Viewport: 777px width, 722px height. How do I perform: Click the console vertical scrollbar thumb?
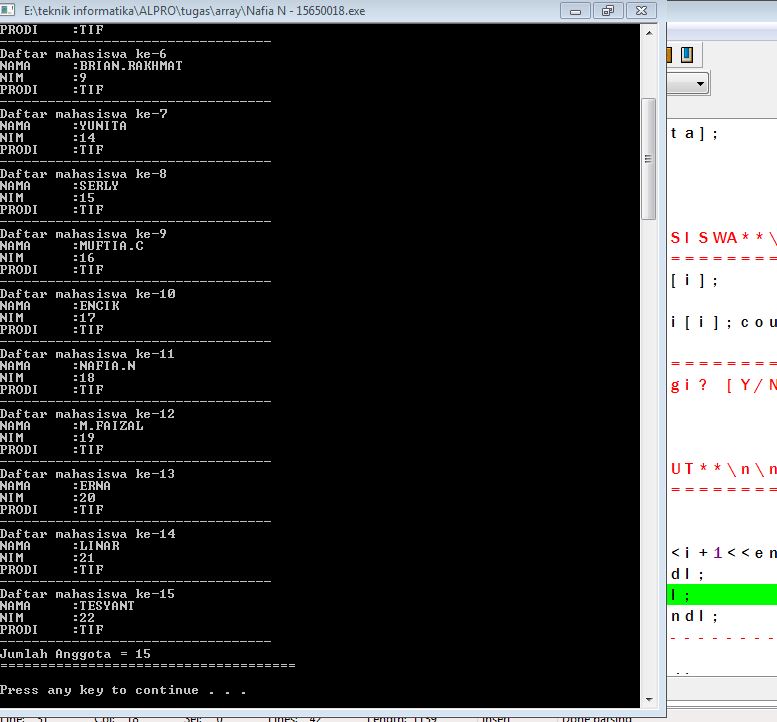tap(648, 159)
